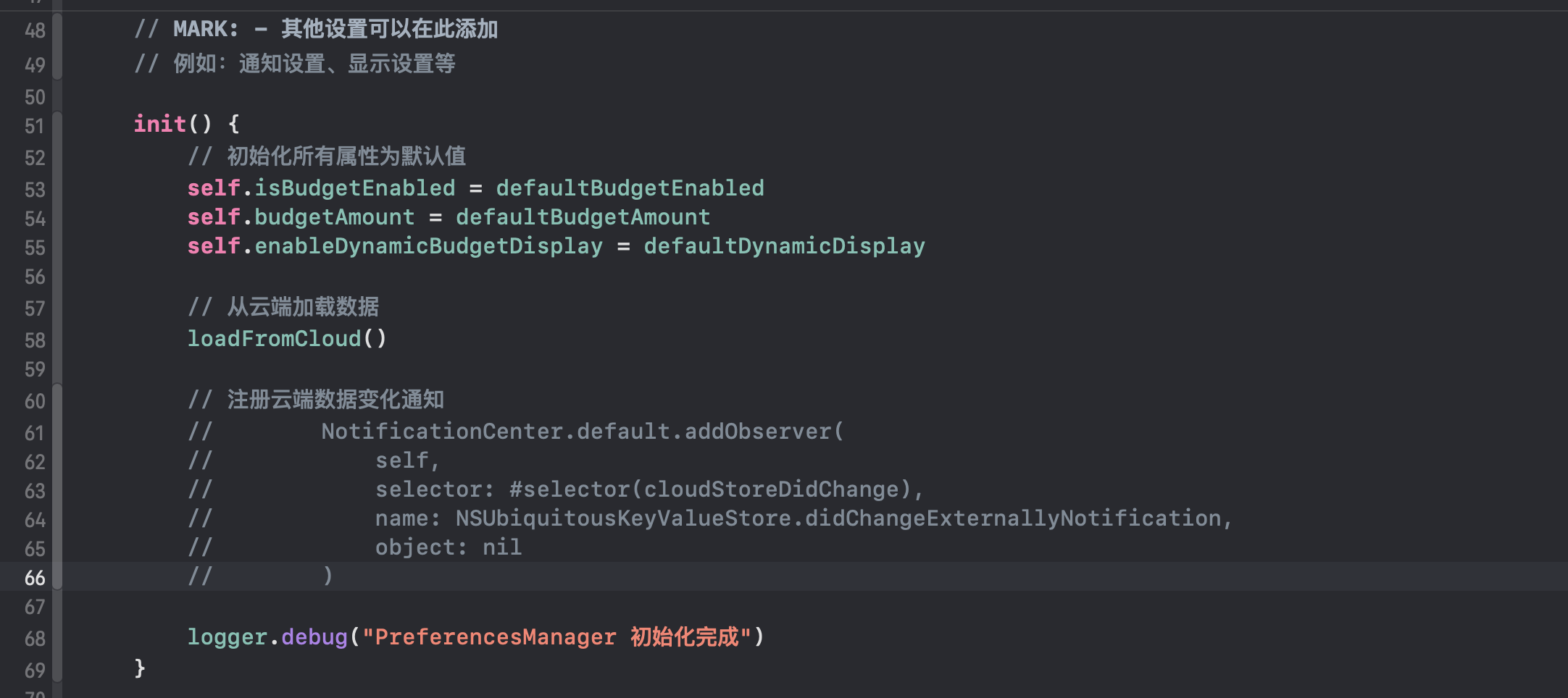Click line number 68 in the gutter
Image resolution: width=1568 pixels, height=698 pixels.
click(34, 639)
